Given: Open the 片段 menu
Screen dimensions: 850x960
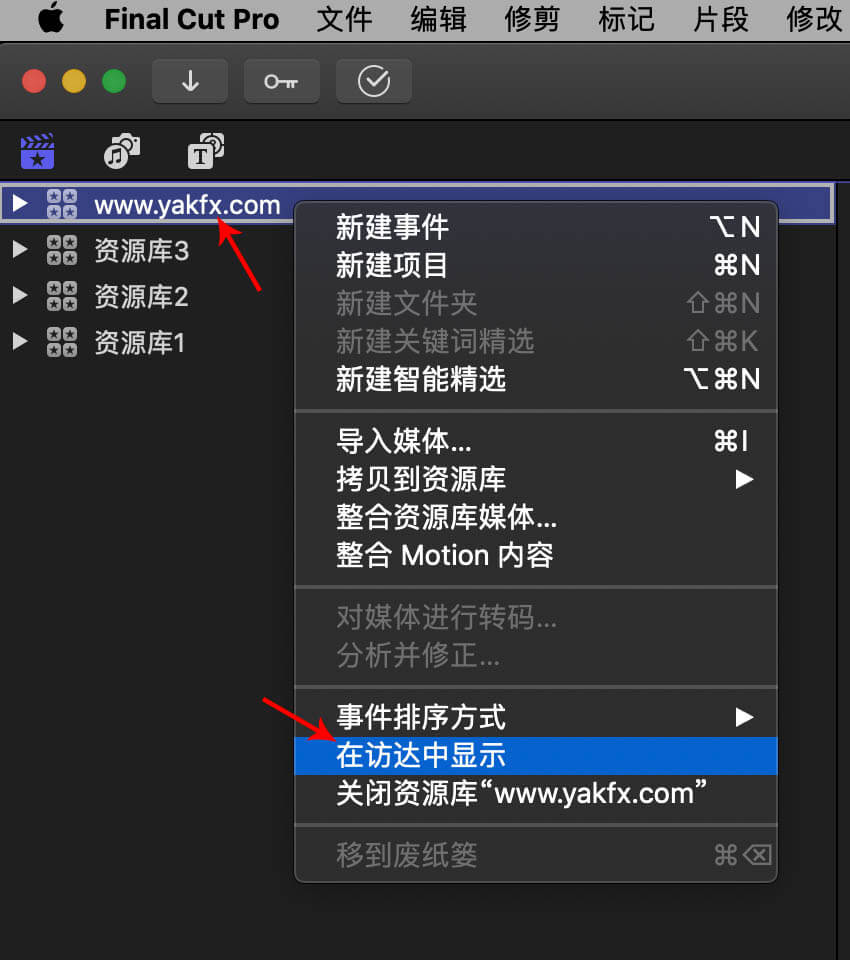Looking at the screenshot, I should [x=721, y=19].
